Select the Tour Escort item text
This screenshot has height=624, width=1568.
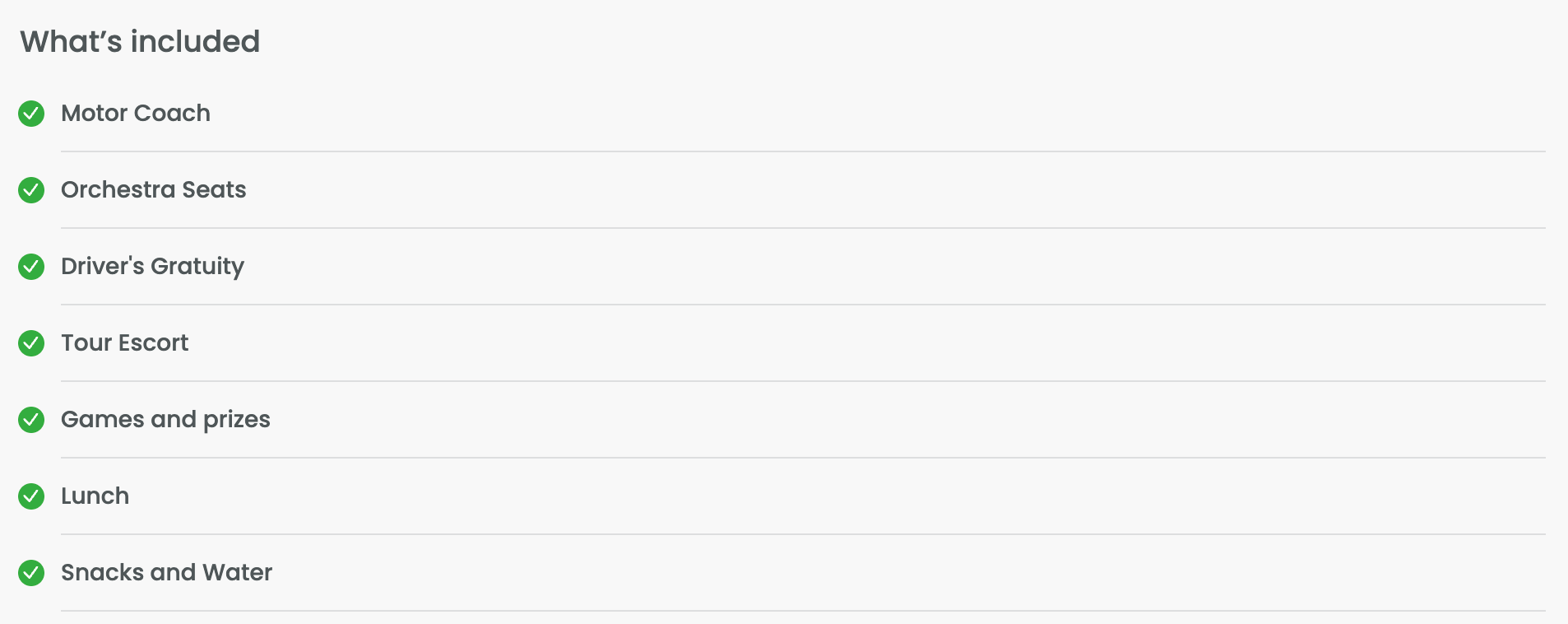pyautogui.click(x=125, y=342)
